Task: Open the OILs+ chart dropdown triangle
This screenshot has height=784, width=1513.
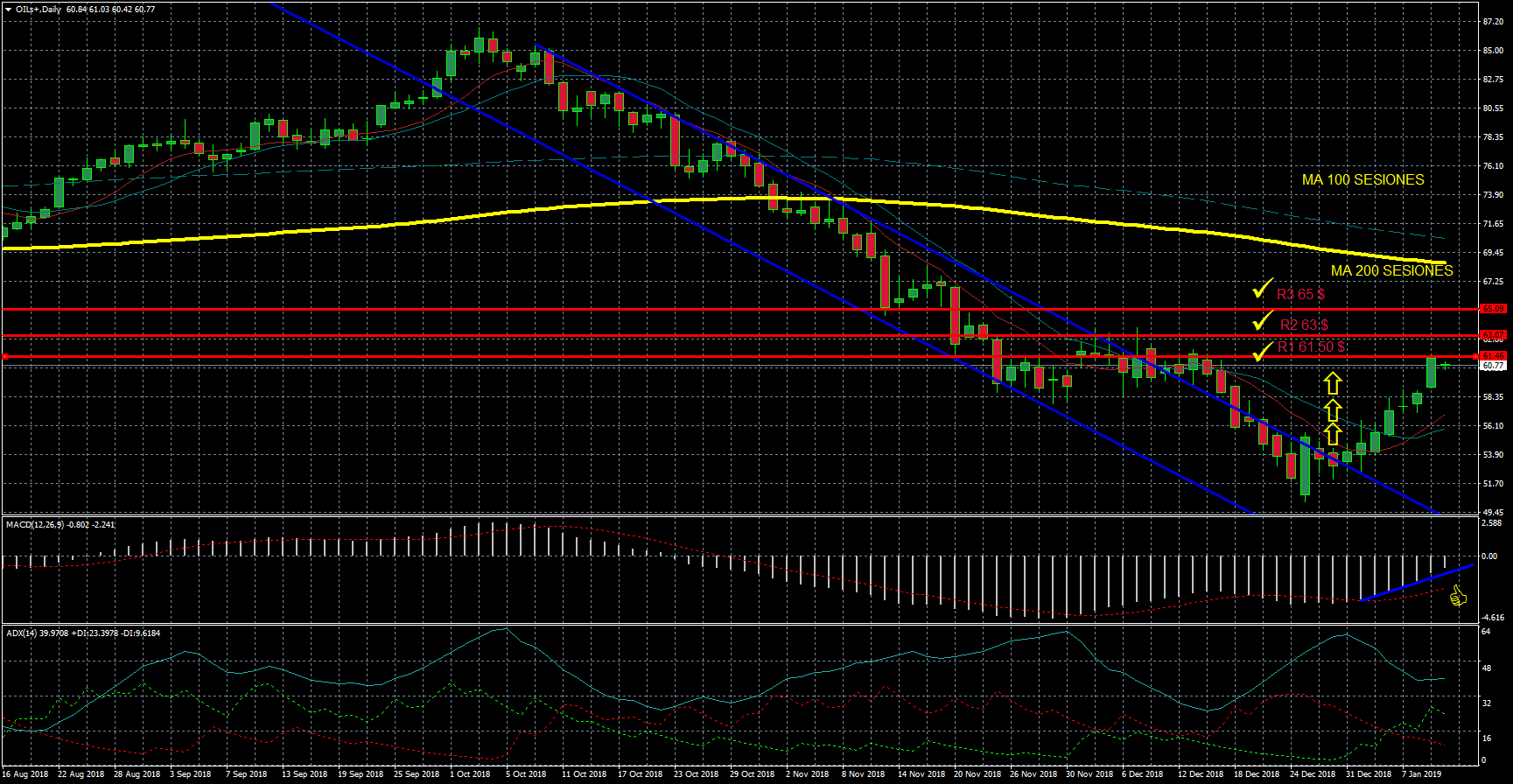Action: (x=8, y=10)
